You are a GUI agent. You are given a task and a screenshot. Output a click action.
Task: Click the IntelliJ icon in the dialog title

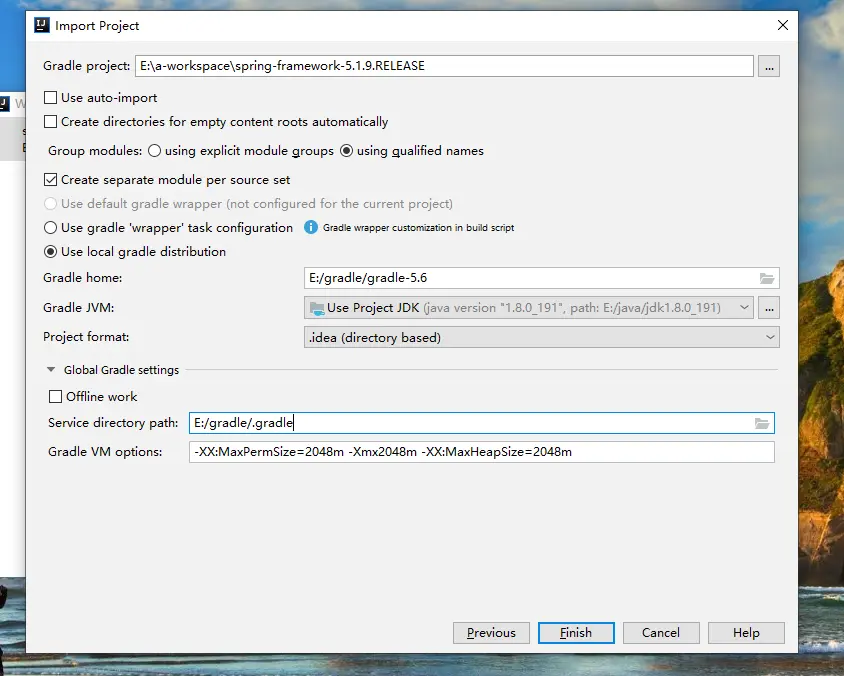click(x=41, y=25)
